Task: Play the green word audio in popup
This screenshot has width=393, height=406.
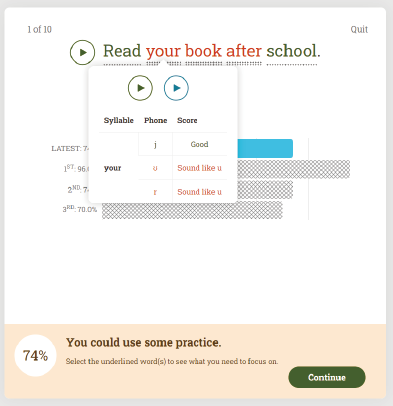Action: click(x=140, y=88)
